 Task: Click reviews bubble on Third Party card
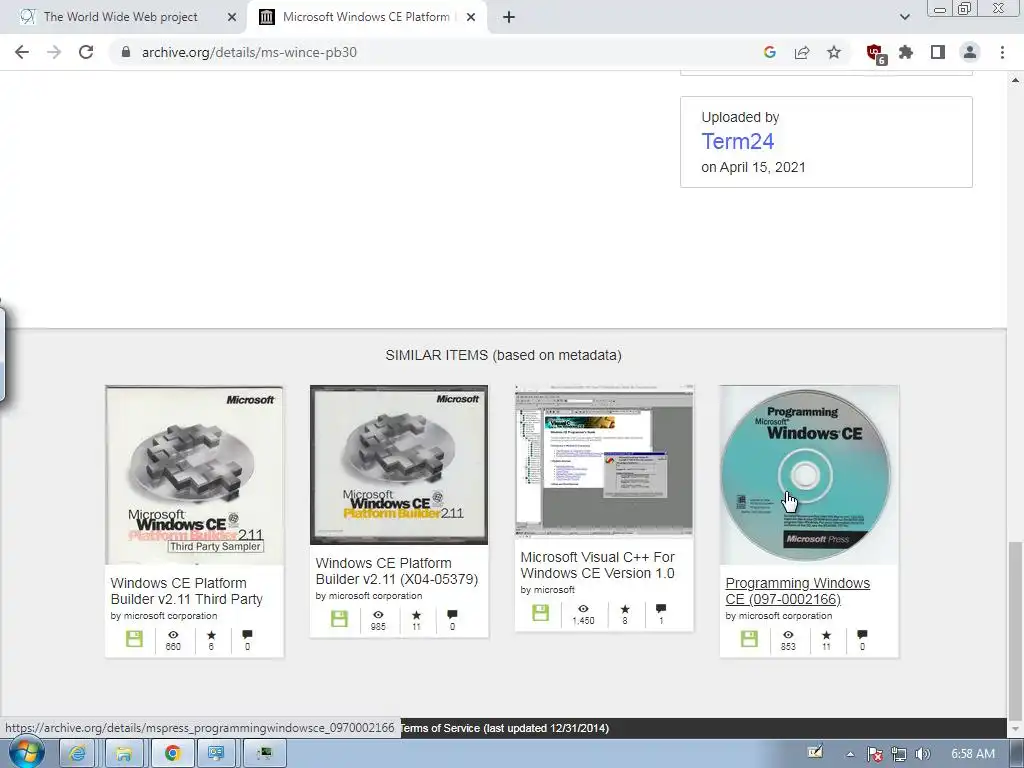[247, 634]
